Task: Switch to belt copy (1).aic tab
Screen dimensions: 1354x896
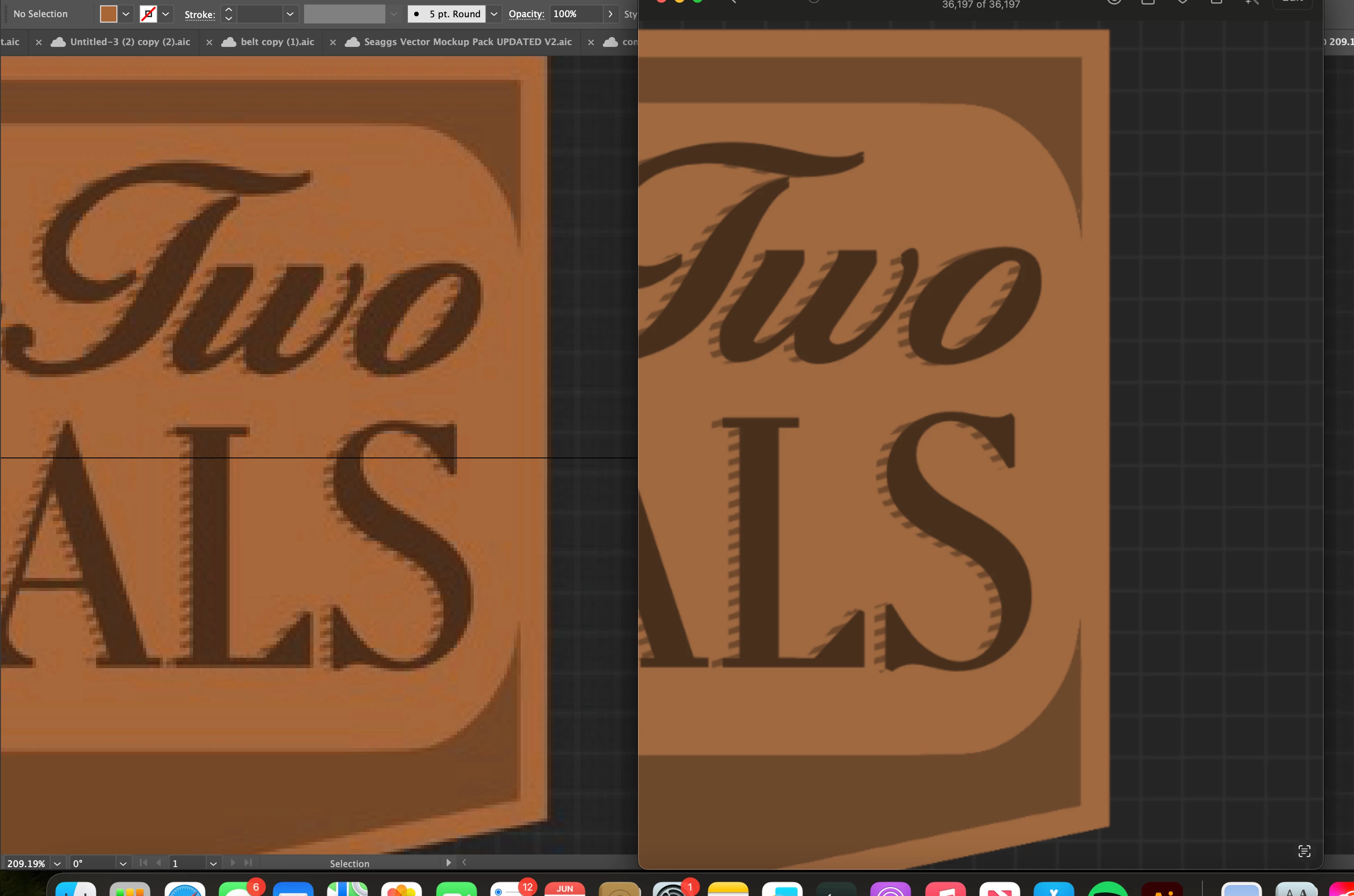Action: 277,42
